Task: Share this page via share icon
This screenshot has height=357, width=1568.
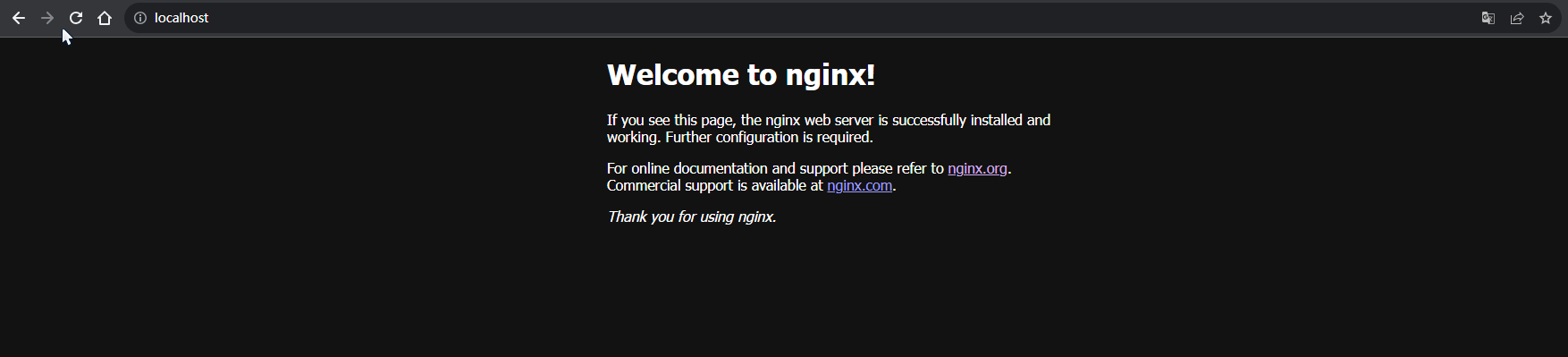Action: 1517,18
